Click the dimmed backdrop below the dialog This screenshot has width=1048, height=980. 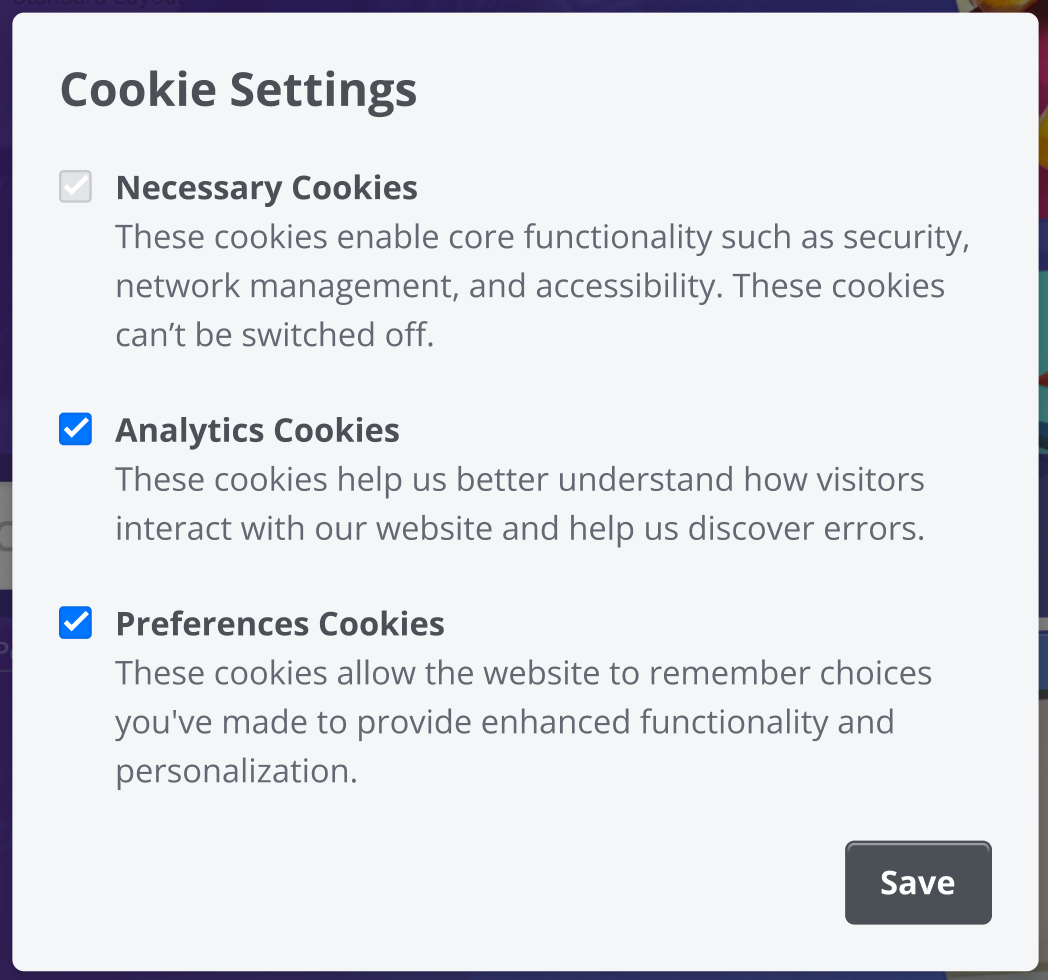click(x=500, y=975)
